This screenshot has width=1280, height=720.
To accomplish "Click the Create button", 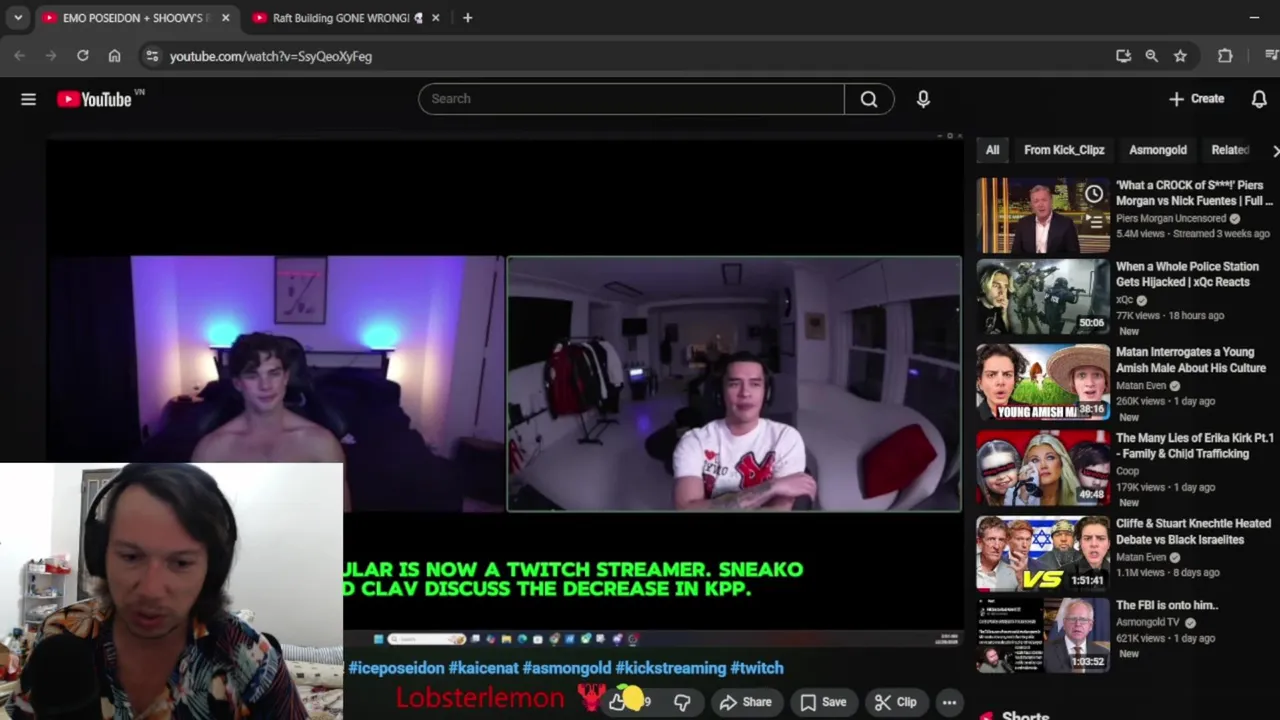I will point(1197,99).
